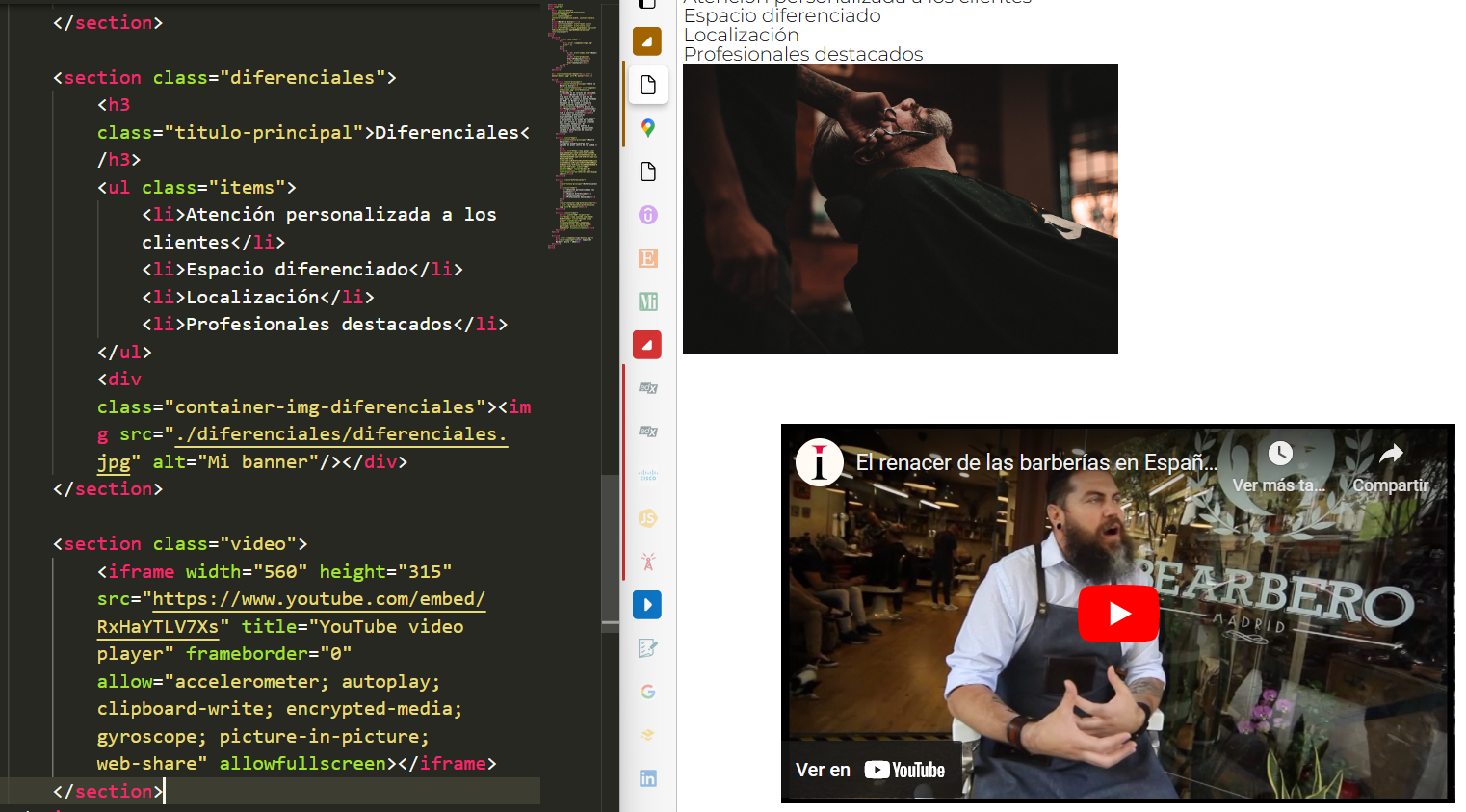This screenshot has height=812, width=1466.
Task: Click the li Profesionales destacados code line
Action: point(325,325)
